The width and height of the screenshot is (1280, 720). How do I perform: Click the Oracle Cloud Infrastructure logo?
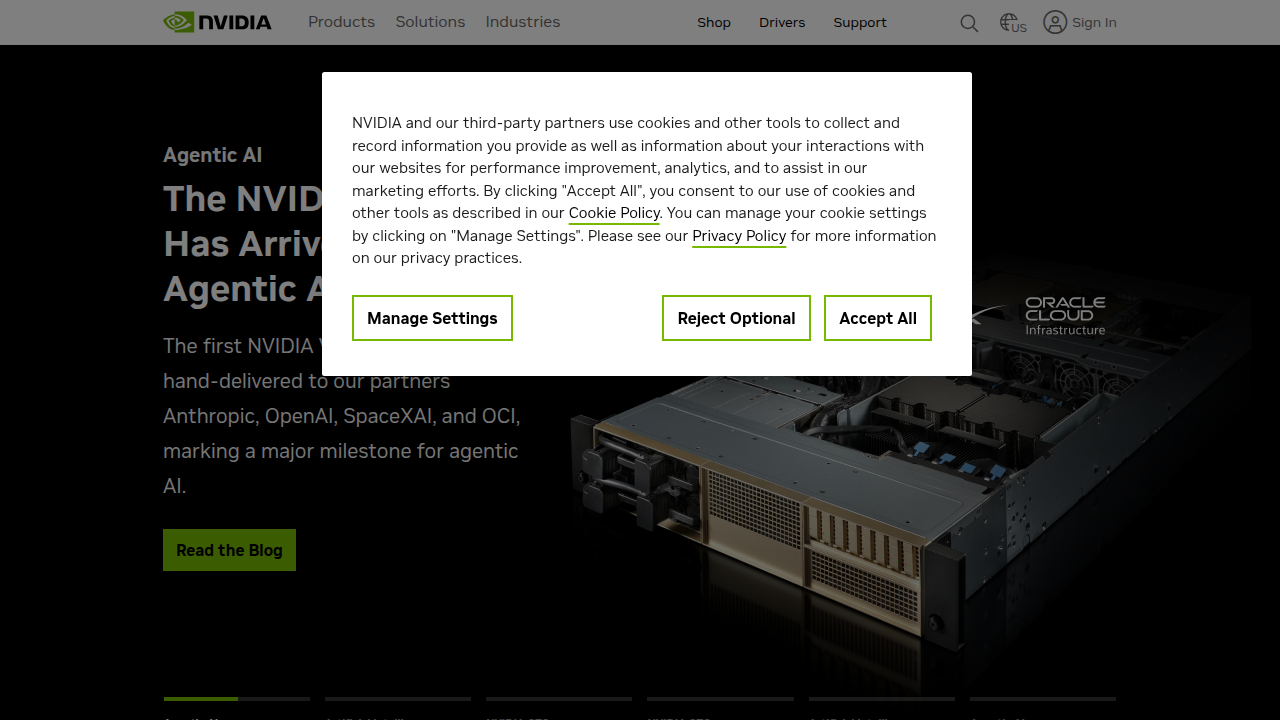point(1065,315)
